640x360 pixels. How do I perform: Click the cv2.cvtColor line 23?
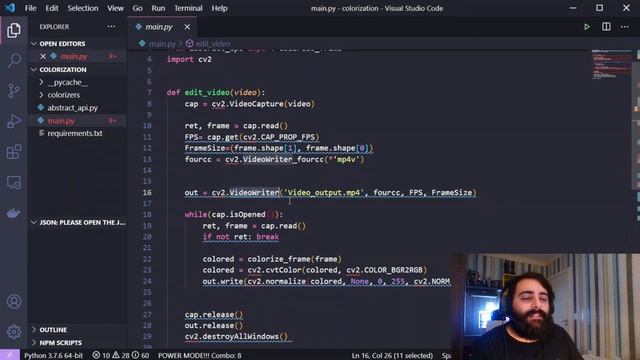pyautogui.click(x=314, y=270)
